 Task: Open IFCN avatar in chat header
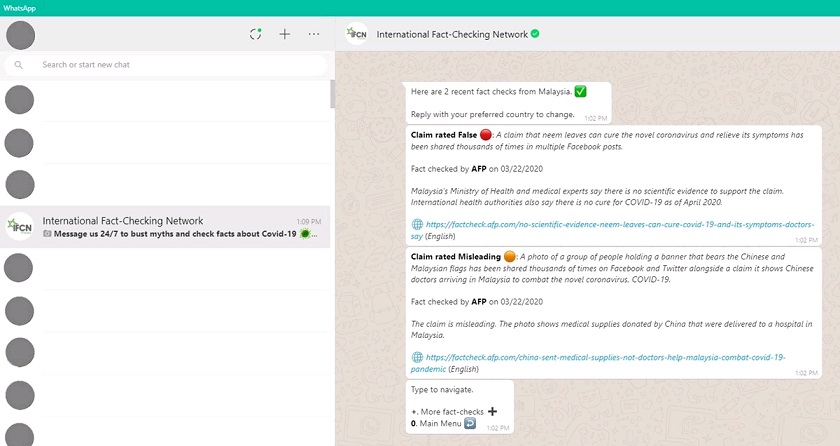356,34
